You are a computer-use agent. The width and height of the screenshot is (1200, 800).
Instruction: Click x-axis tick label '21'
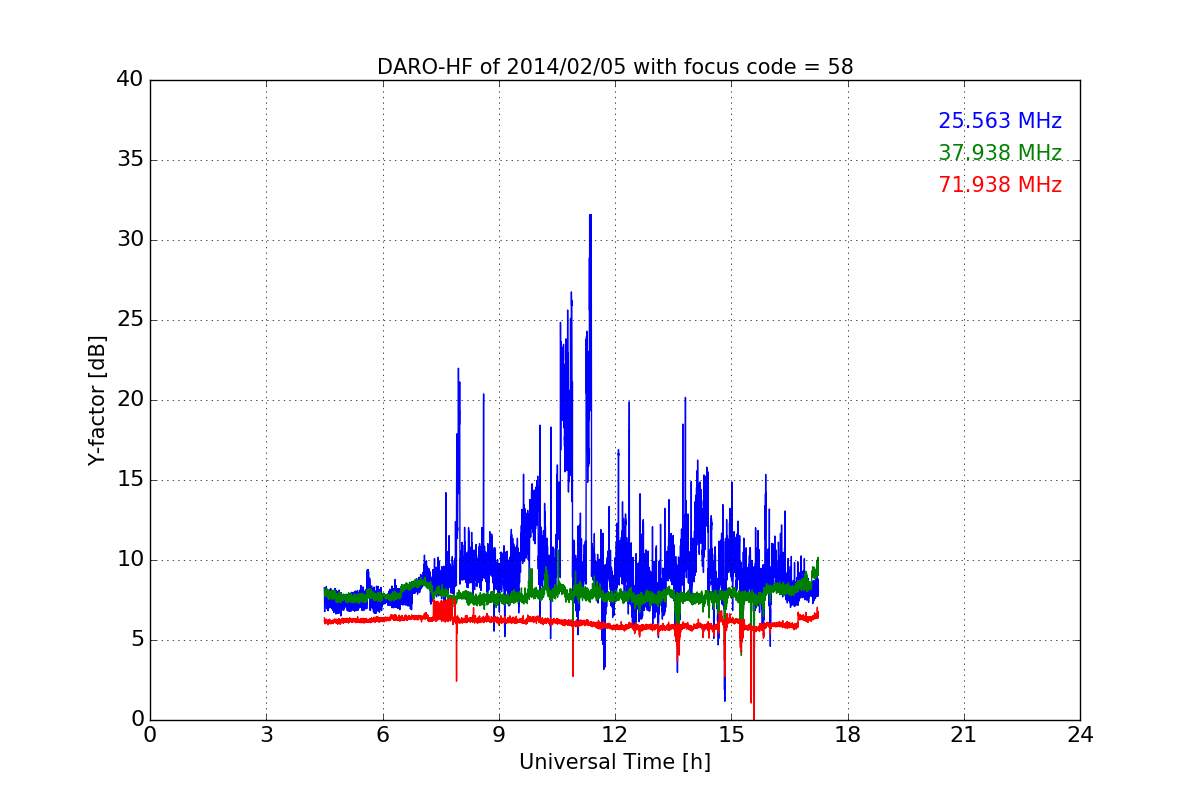click(x=964, y=734)
